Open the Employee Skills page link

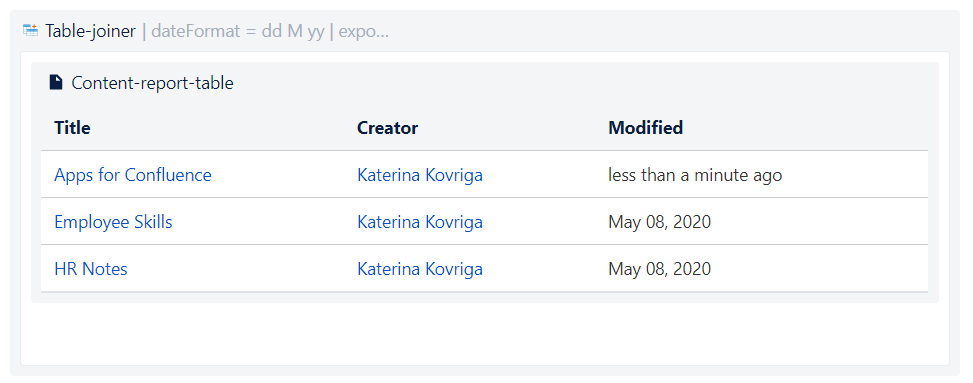[113, 222]
